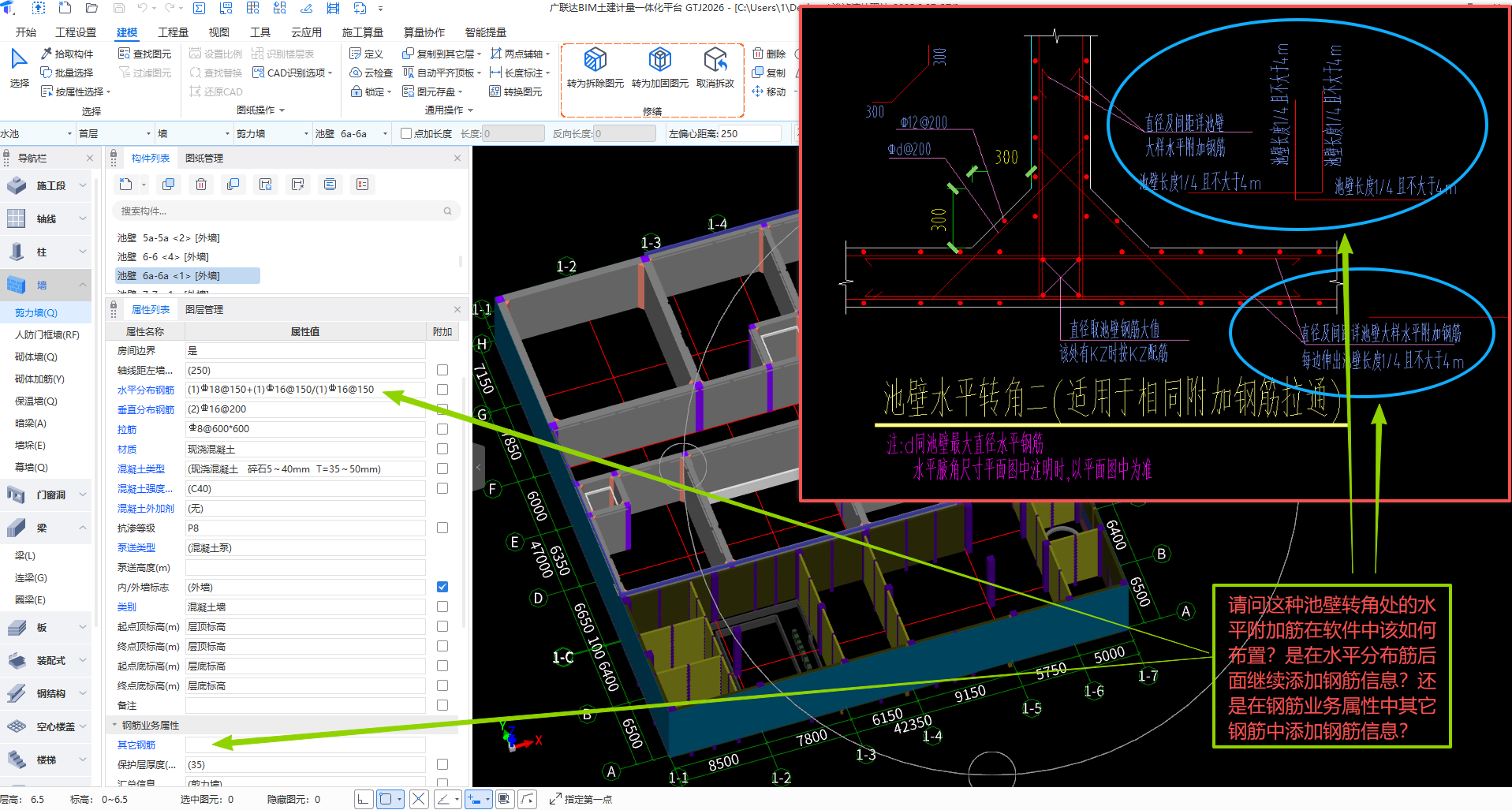Close the 构件列表 panel
This screenshot has width=1512, height=810.
(x=457, y=158)
